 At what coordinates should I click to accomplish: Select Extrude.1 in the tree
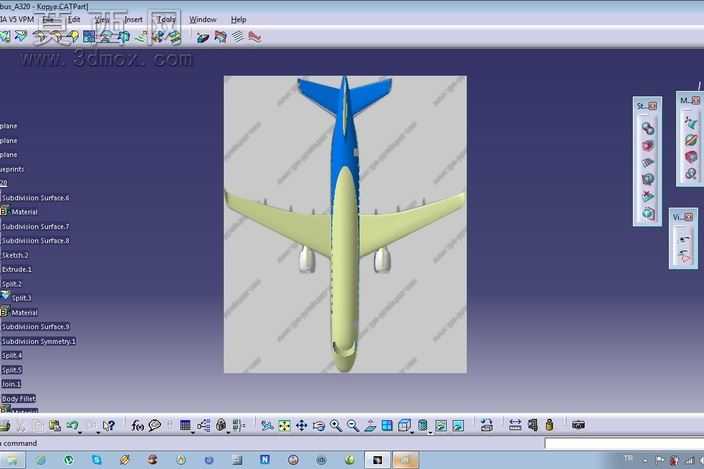click(17, 269)
